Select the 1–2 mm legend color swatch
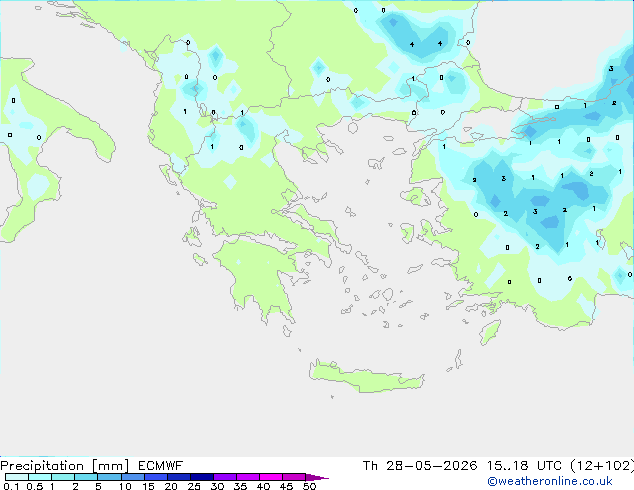This screenshot has width=634, height=490. tap(63, 477)
